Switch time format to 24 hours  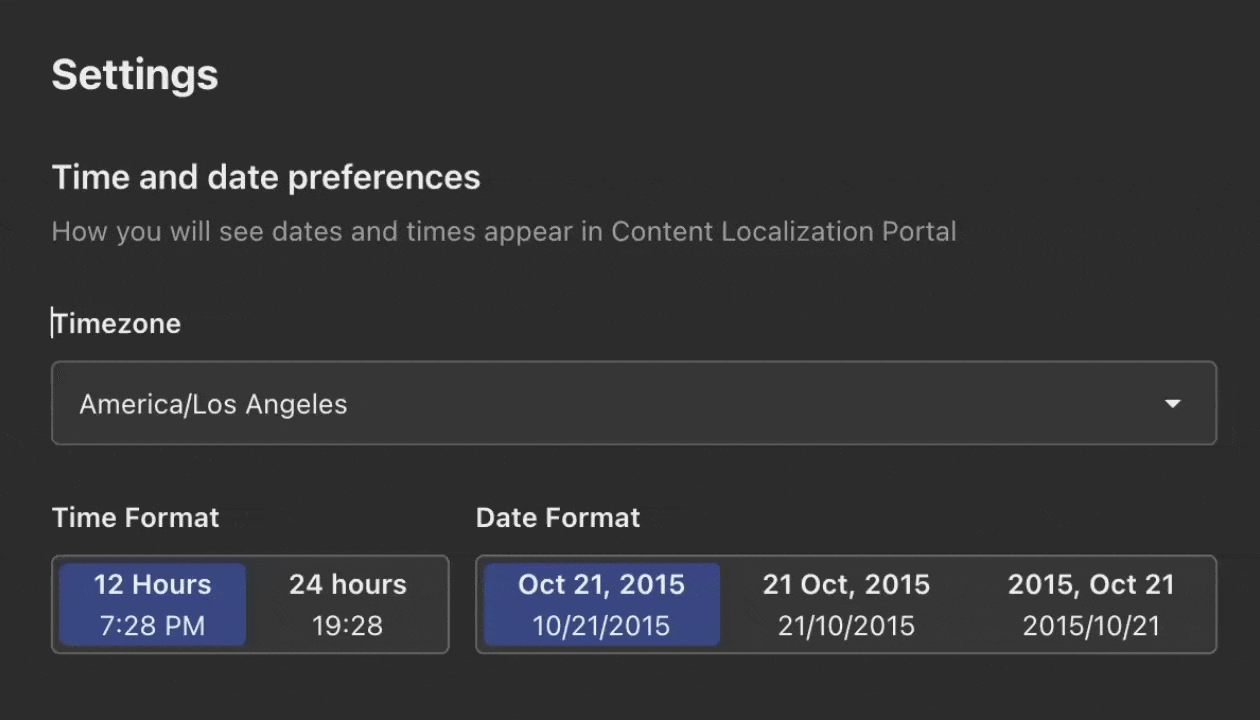point(348,604)
